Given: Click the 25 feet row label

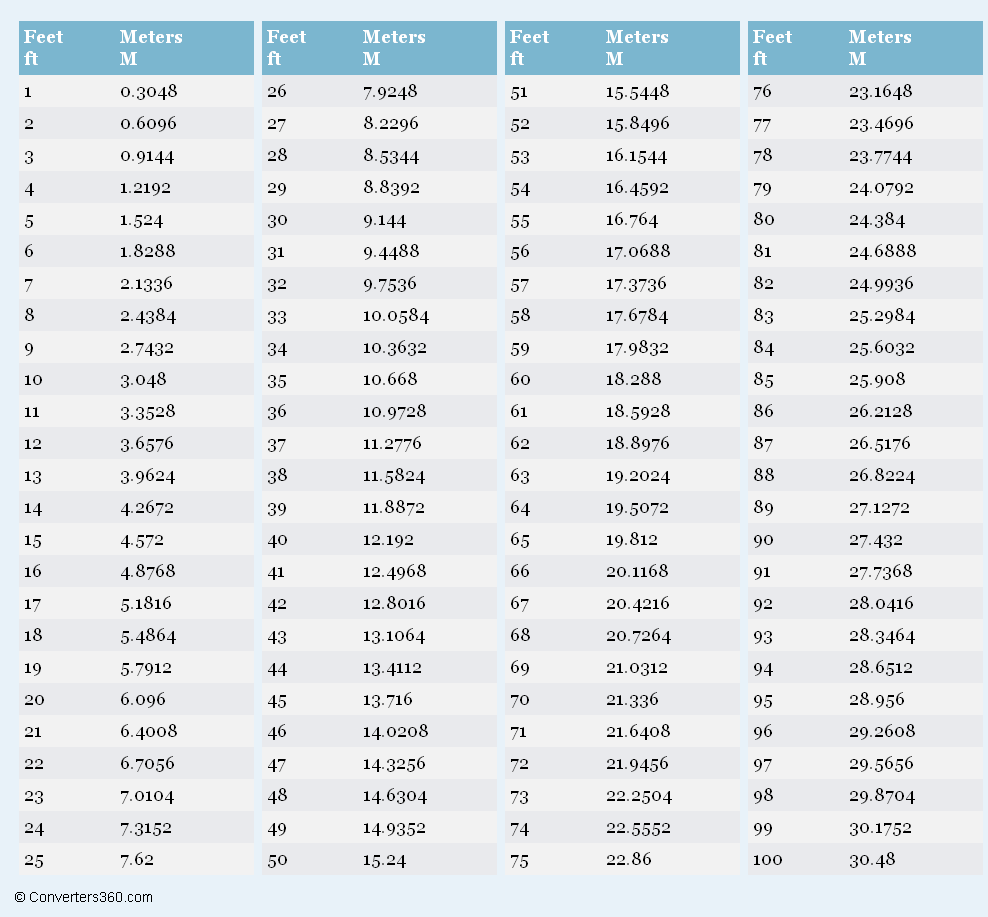Looking at the screenshot, I should coord(33,860).
